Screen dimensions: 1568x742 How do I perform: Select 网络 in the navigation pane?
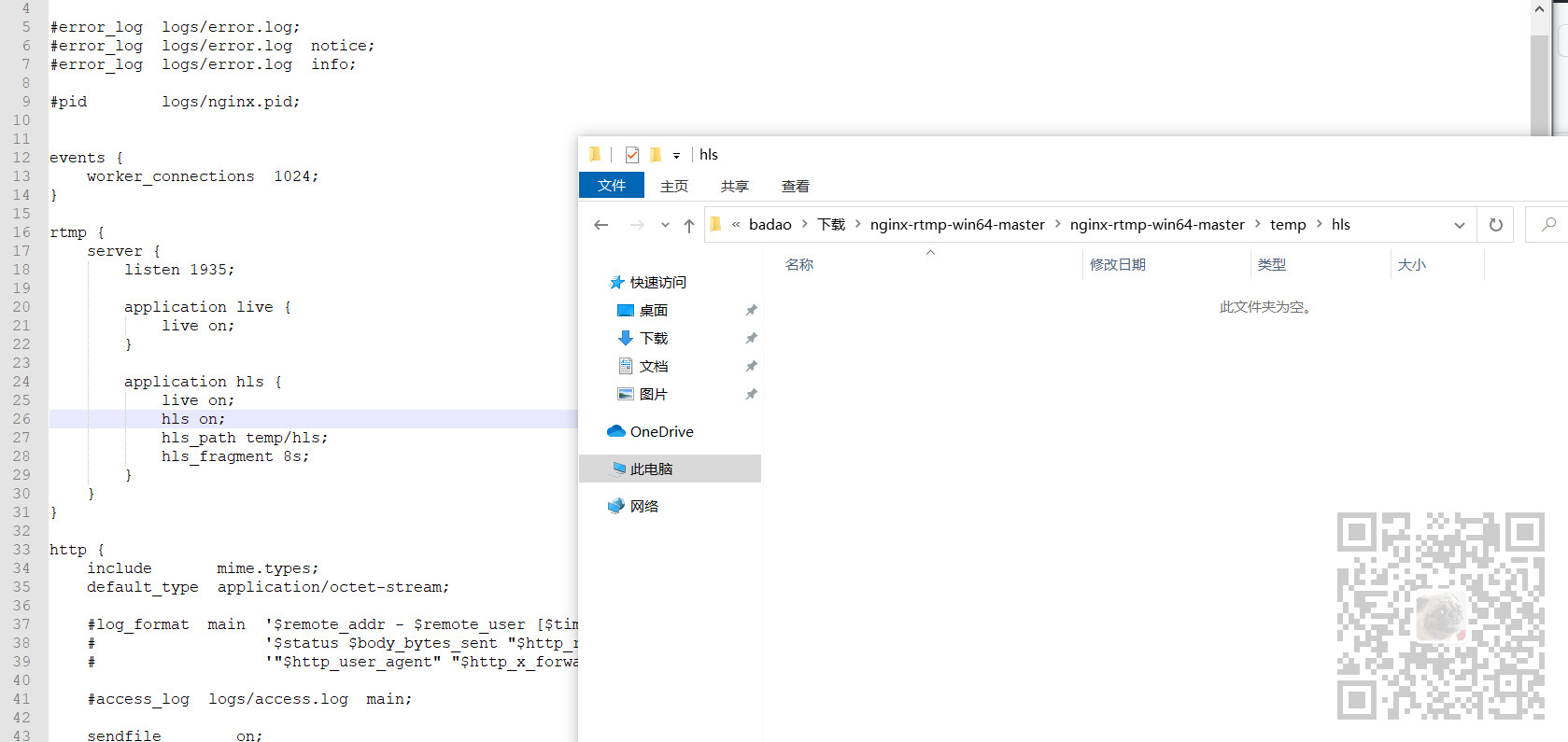point(644,507)
